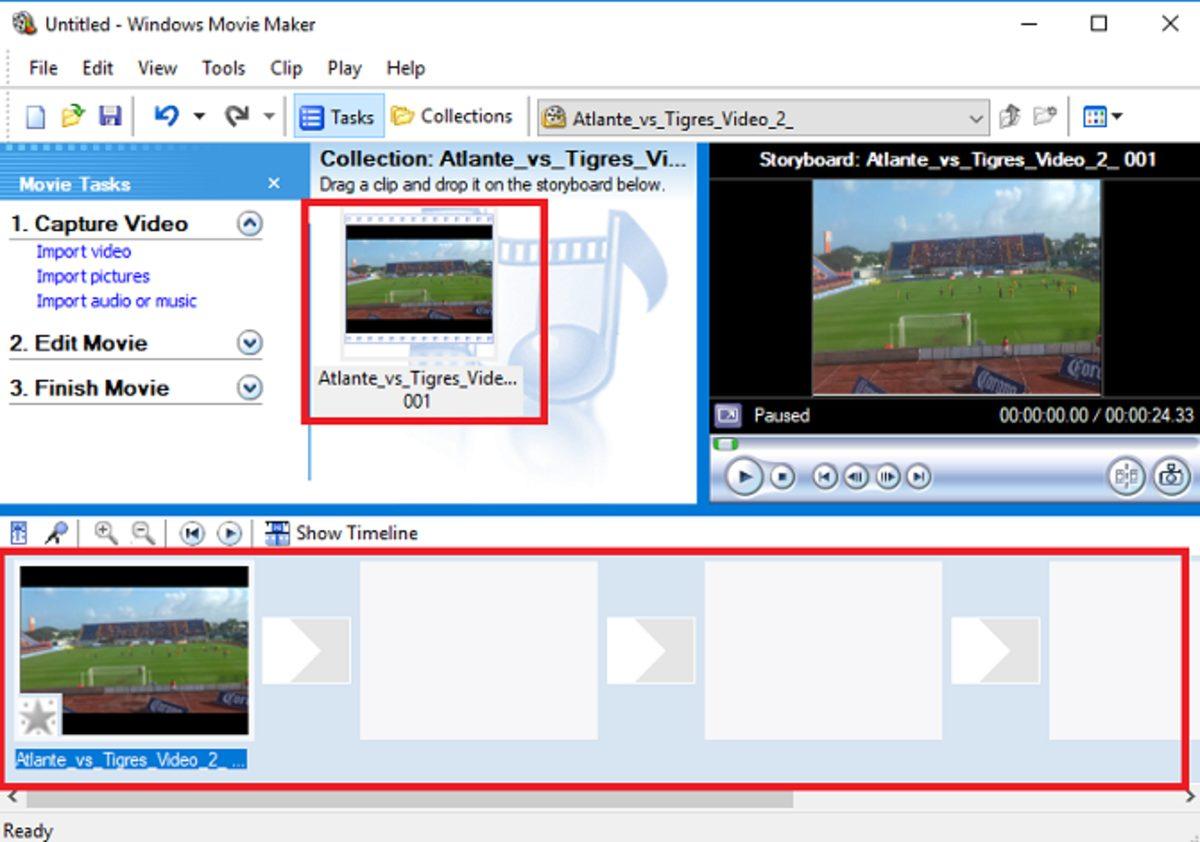Click the Narrate Timeline microphone icon

click(x=56, y=533)
